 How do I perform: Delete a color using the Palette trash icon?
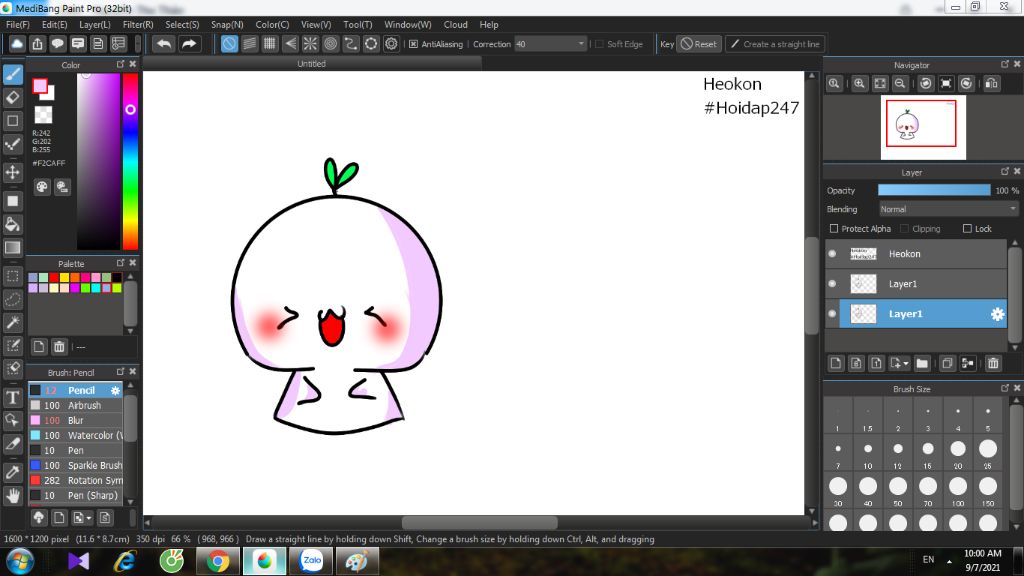59,347
